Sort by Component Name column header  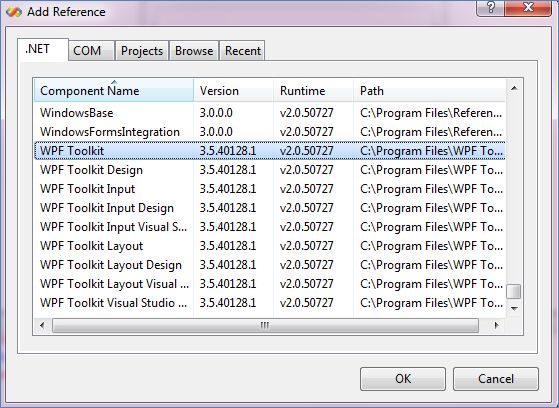pyautogui.click(x=114, y=91)
